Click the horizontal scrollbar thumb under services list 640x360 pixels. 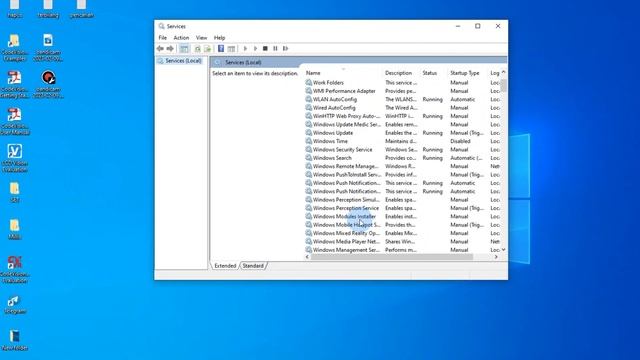click(x=392, y=257)
